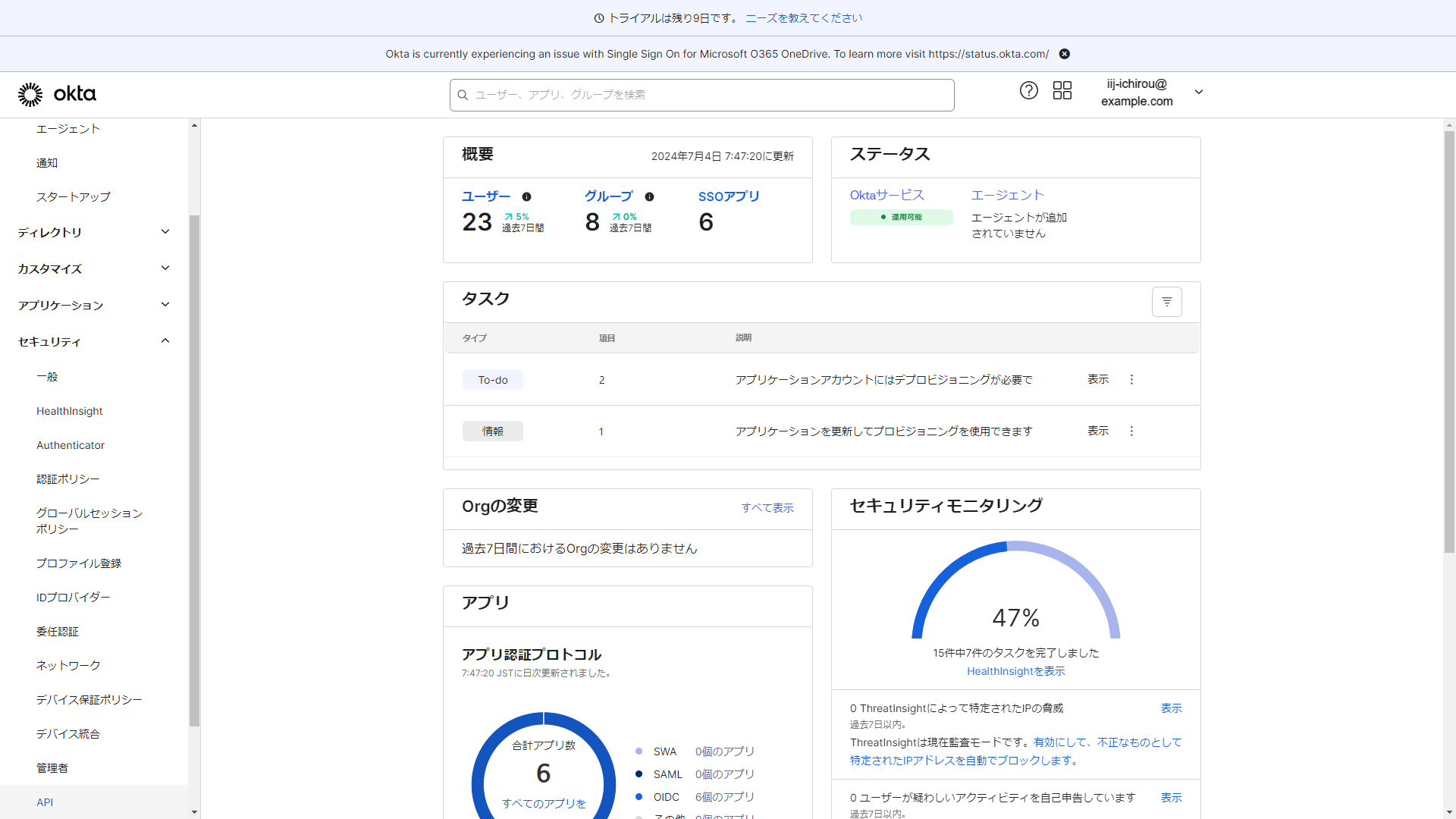
Task: Open the apps grid icon
Action: [1062, 91]
